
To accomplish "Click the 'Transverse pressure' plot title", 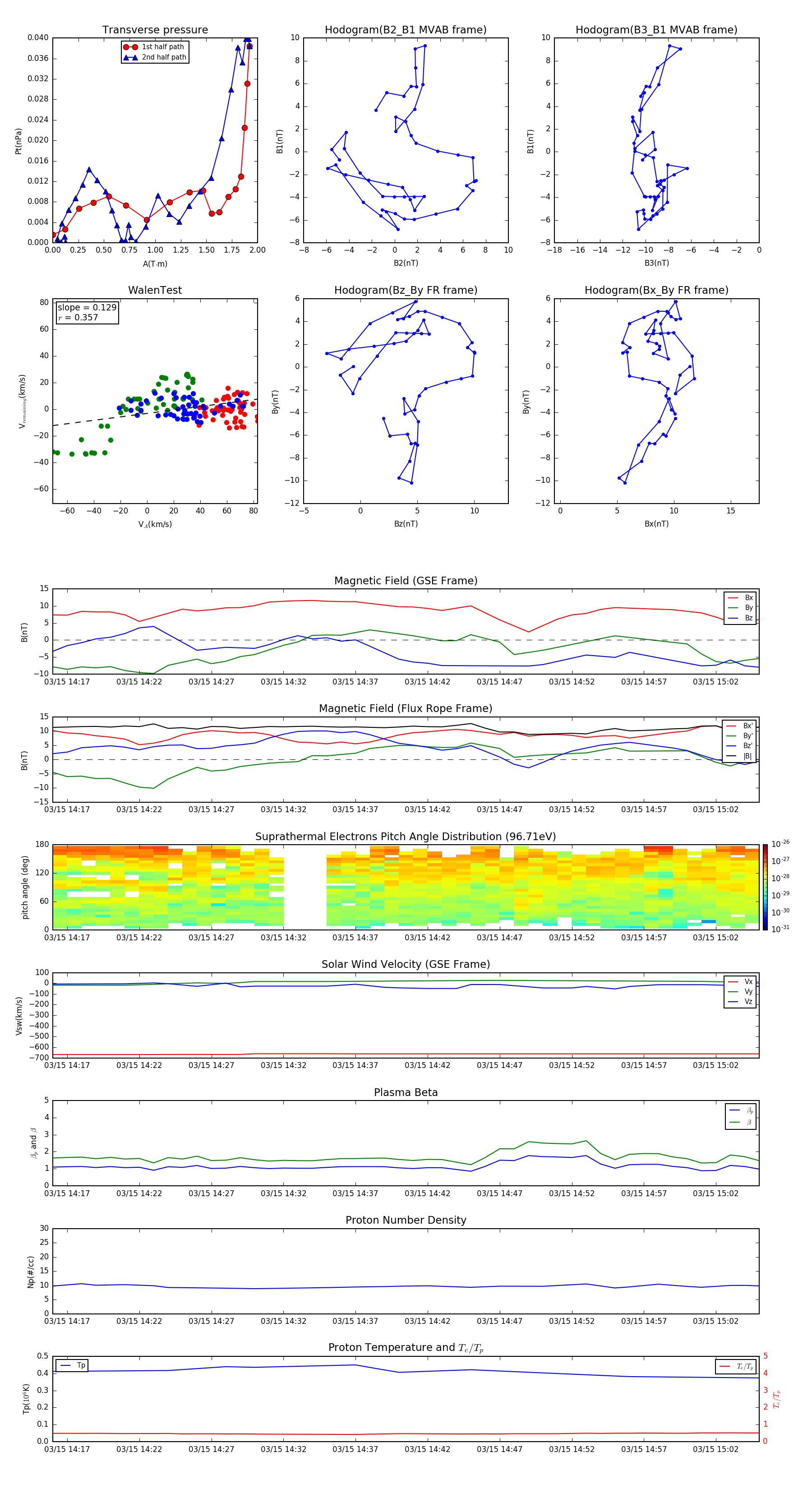I will click(x=155, y=30).
